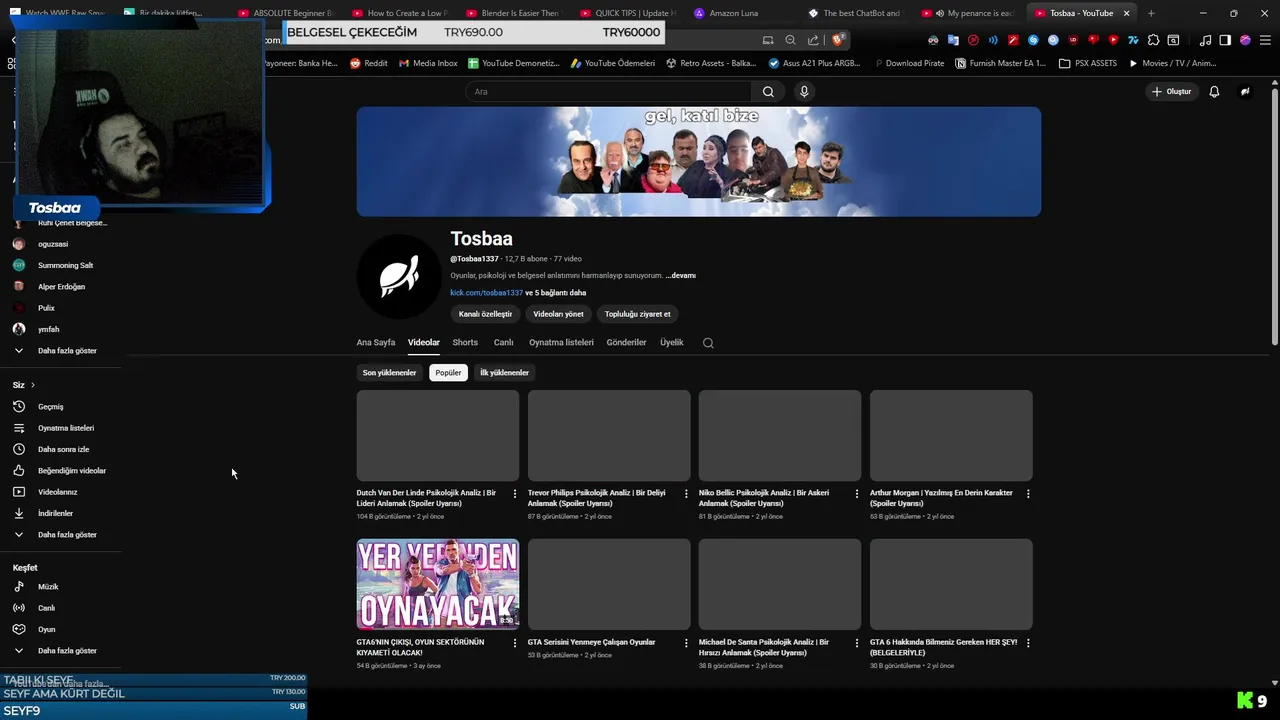Expand channel description with ...devamı
The image size is (1280, 720).
point(681,275)
